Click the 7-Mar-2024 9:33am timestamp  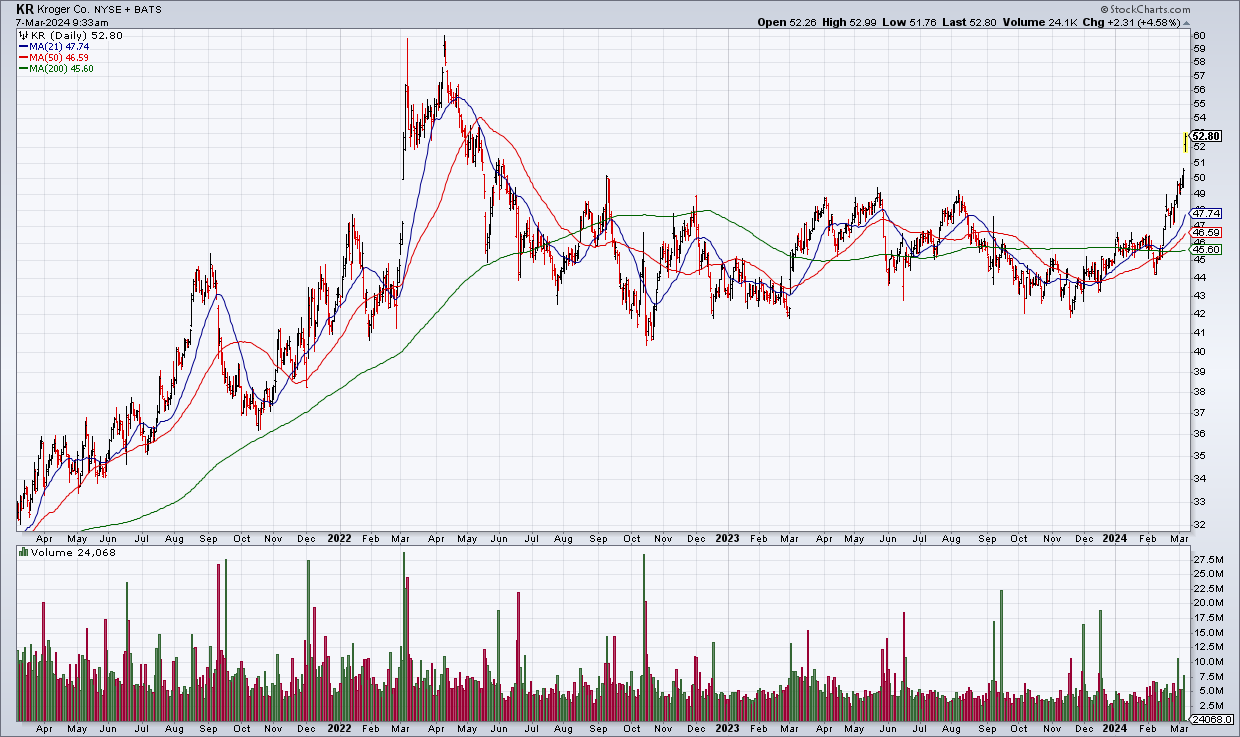pos(63,22)
